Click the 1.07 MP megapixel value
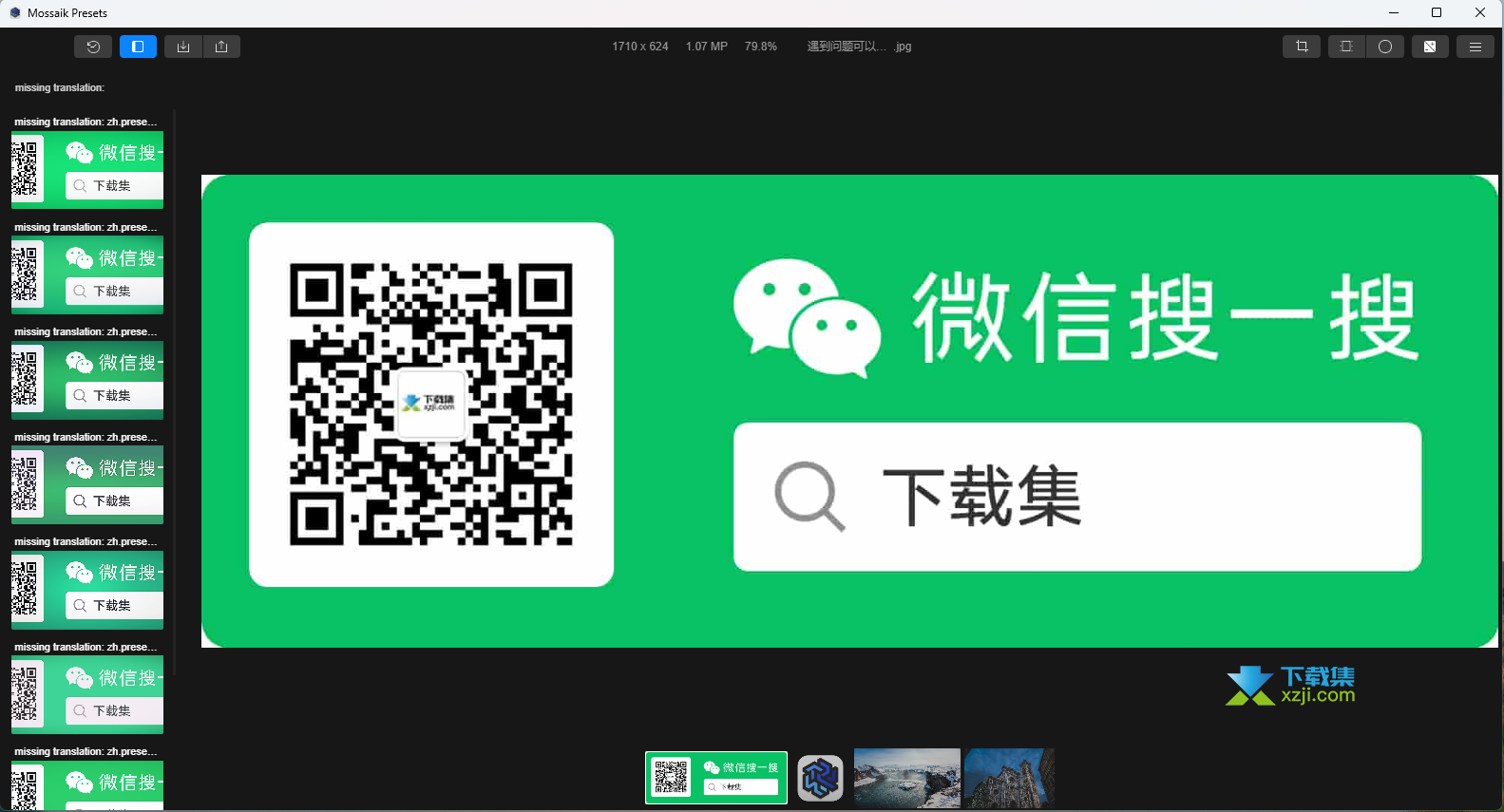This screenshot has width=1504, height=812. pyautogui.click(x=707, y=47)
